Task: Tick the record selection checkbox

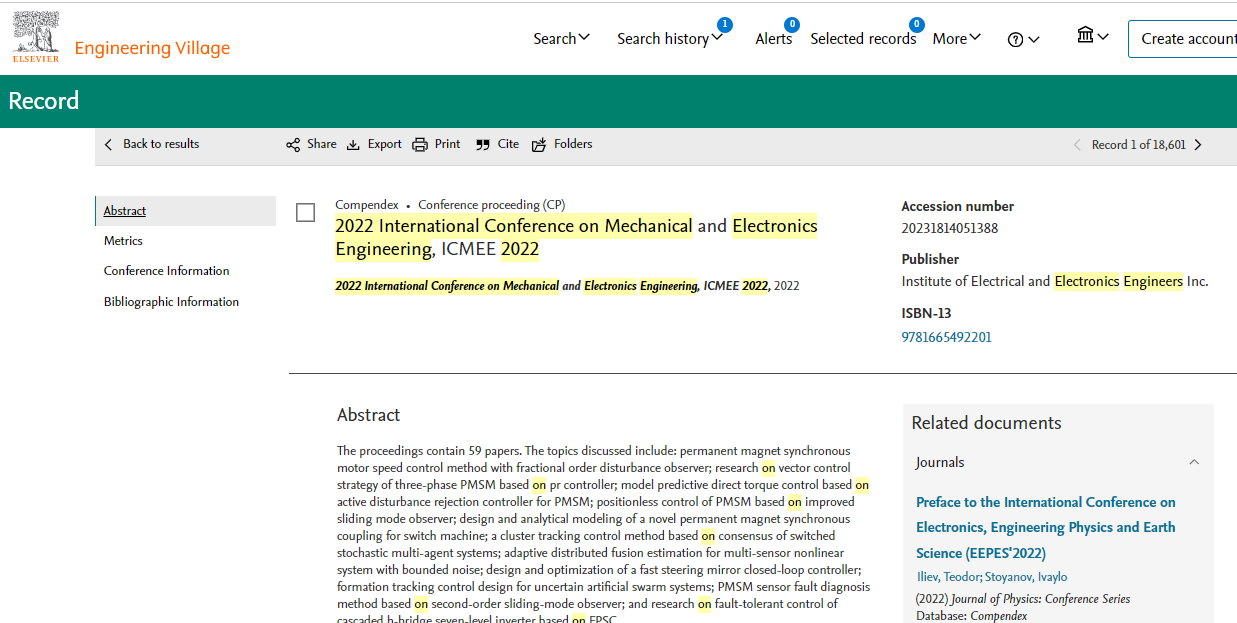Action: [306, 212]
